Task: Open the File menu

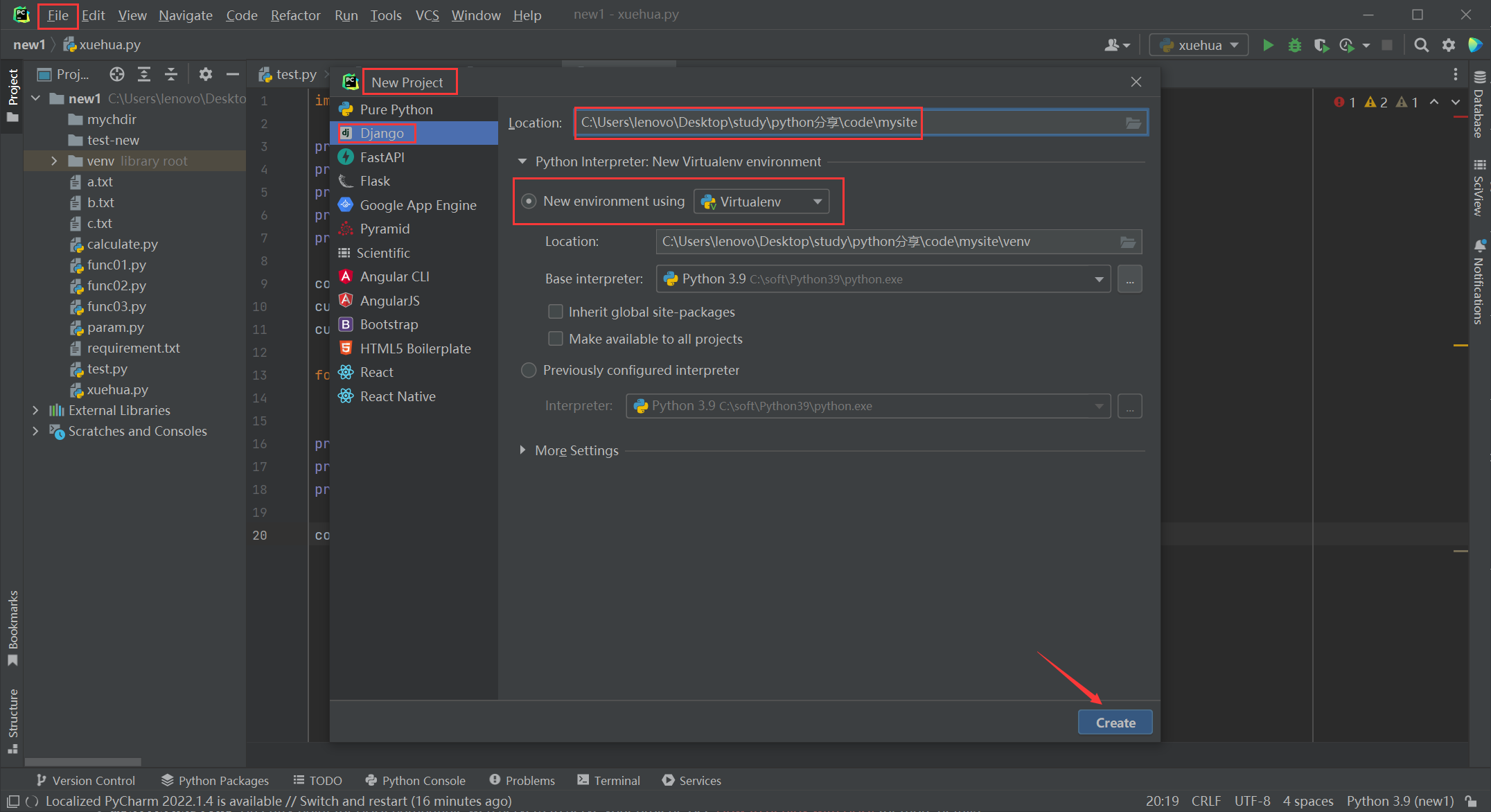Action: pyautogui.click(x=58, y=15)
